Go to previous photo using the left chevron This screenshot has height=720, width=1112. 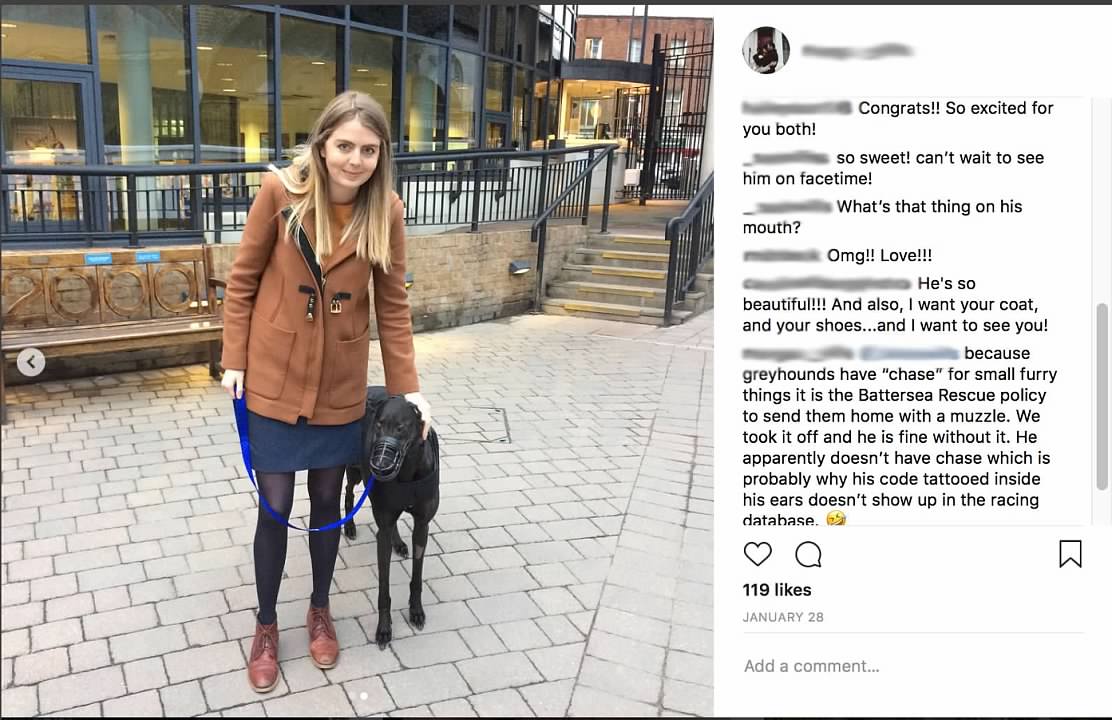point(31,362)
